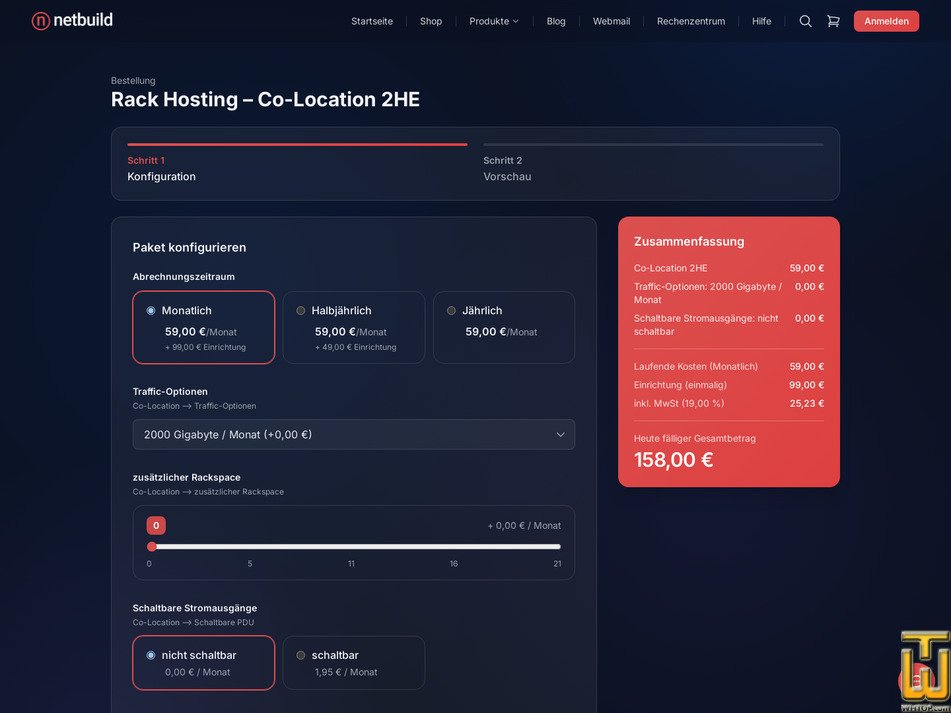Select Schritt 2 Vorschau step
Screen dimensions: 951x713
click(653, 164)
